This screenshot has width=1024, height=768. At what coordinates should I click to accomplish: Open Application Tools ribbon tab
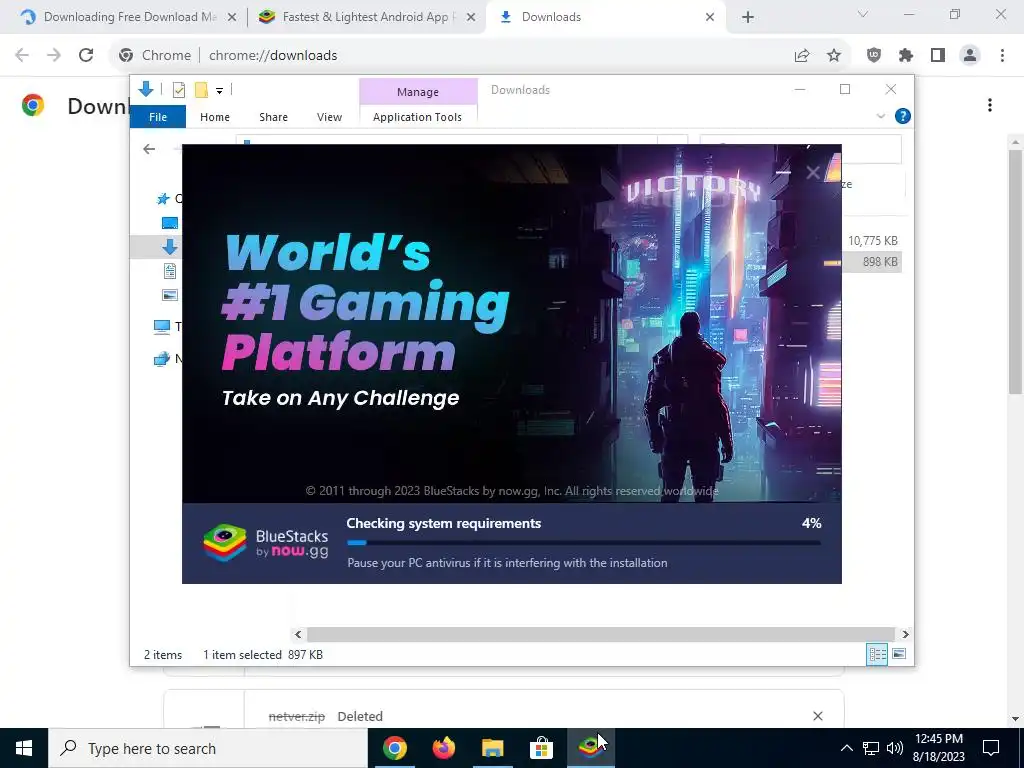pyautogui.click(x=417, y=117)
